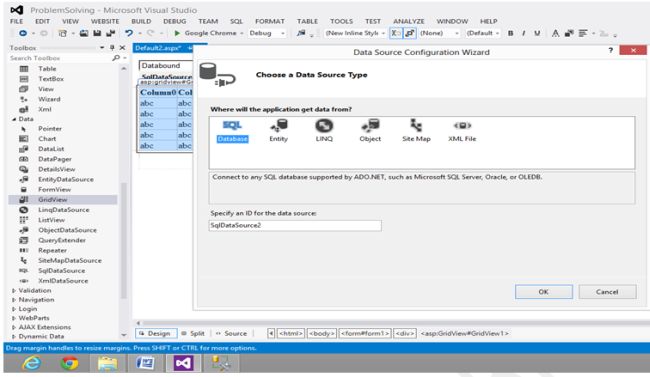Select the <div> tag breadcrumb
Screen dimensions: 650x377
[405, 333]
